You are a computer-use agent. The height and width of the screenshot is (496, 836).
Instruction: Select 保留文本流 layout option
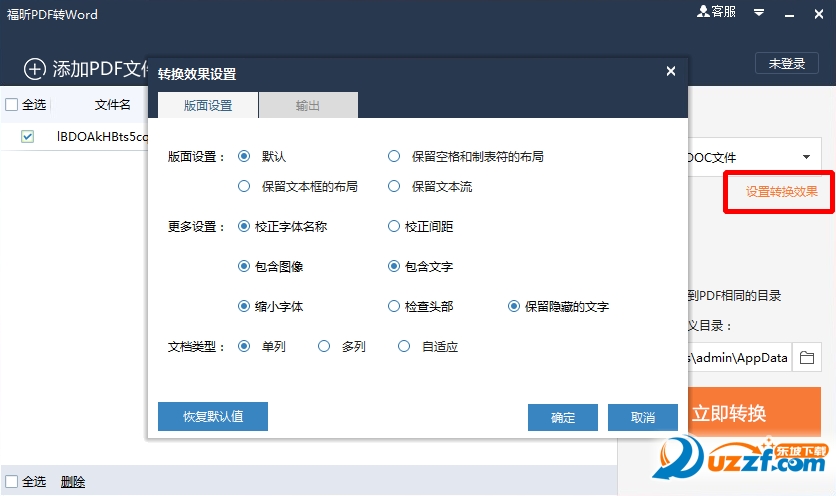point(394,186)
